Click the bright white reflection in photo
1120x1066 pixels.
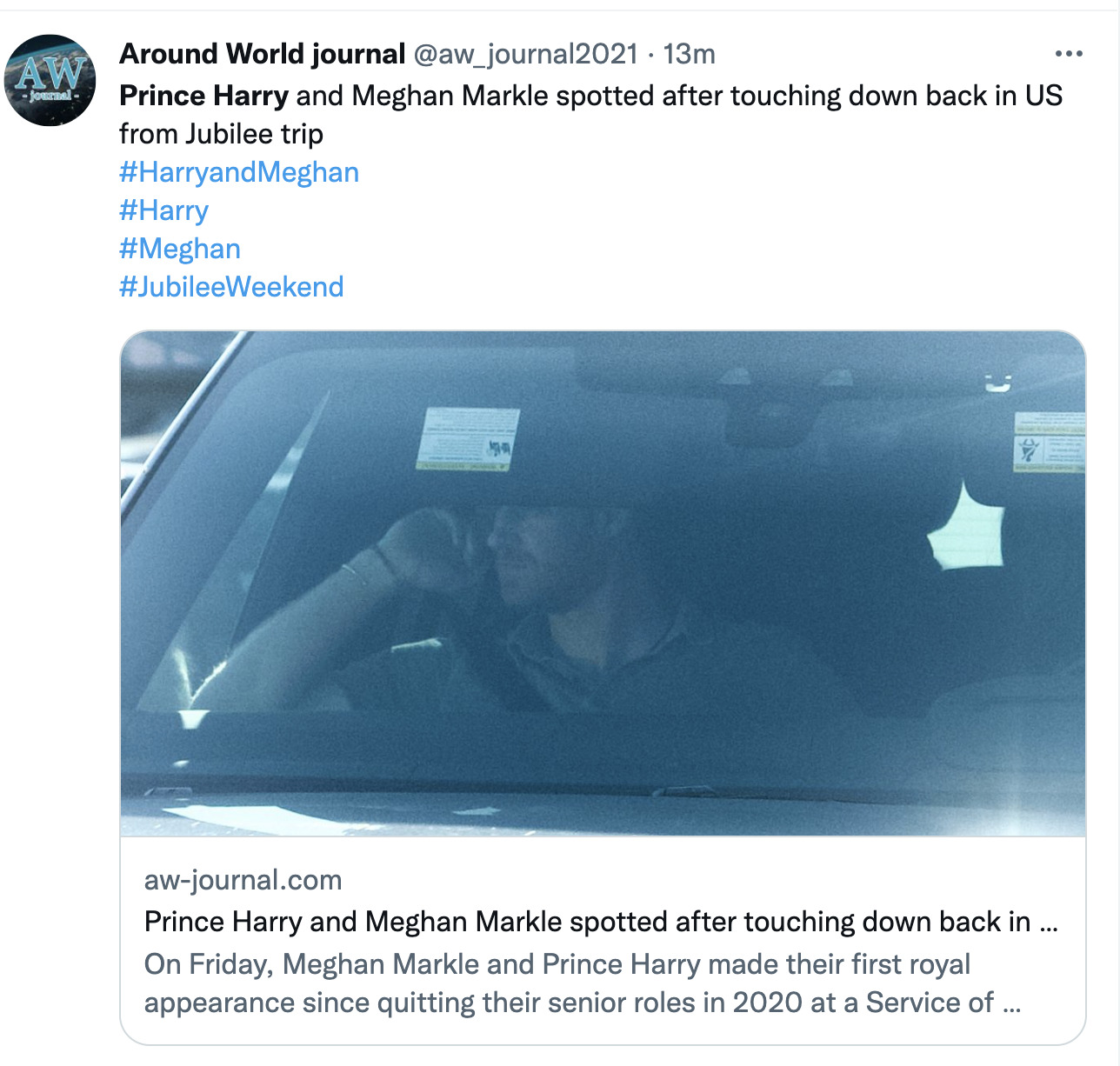966,528
